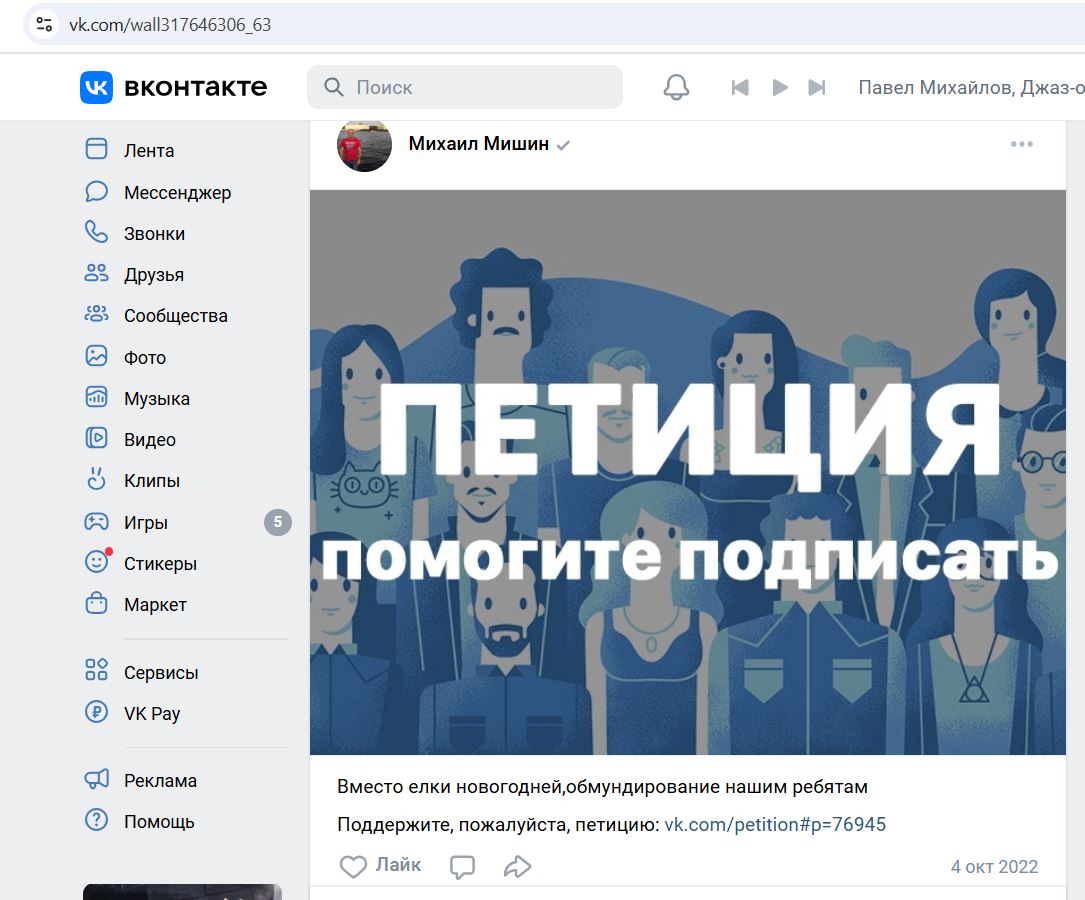The image size is (1085, 900).
Task: Share the post with arrow icon
Action: click(517, 867)
